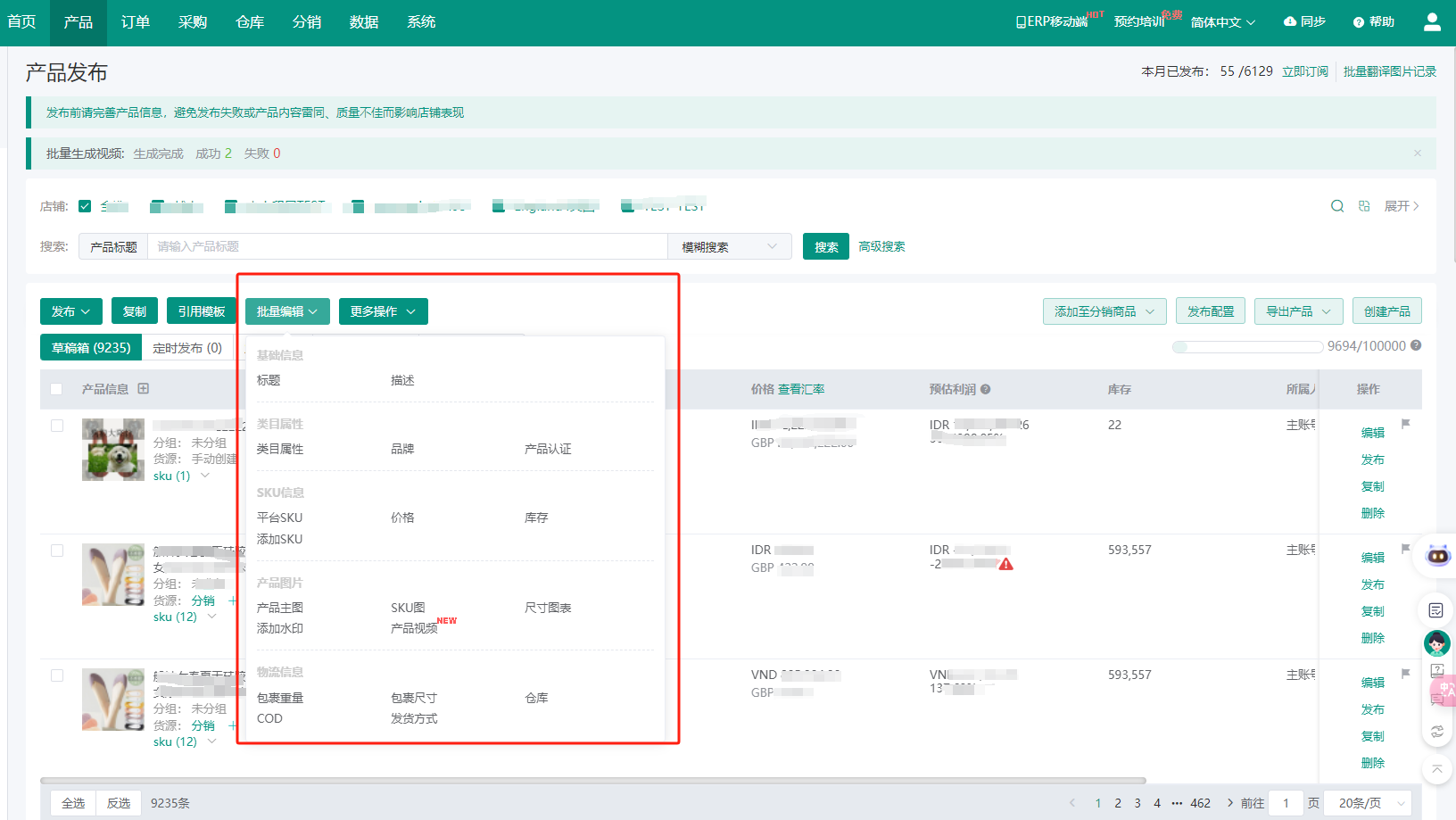This screenshot has width=1456, height=820.
Task: Collapse the 批量编辑 dropdown button
Action: (x=287, y=311)
